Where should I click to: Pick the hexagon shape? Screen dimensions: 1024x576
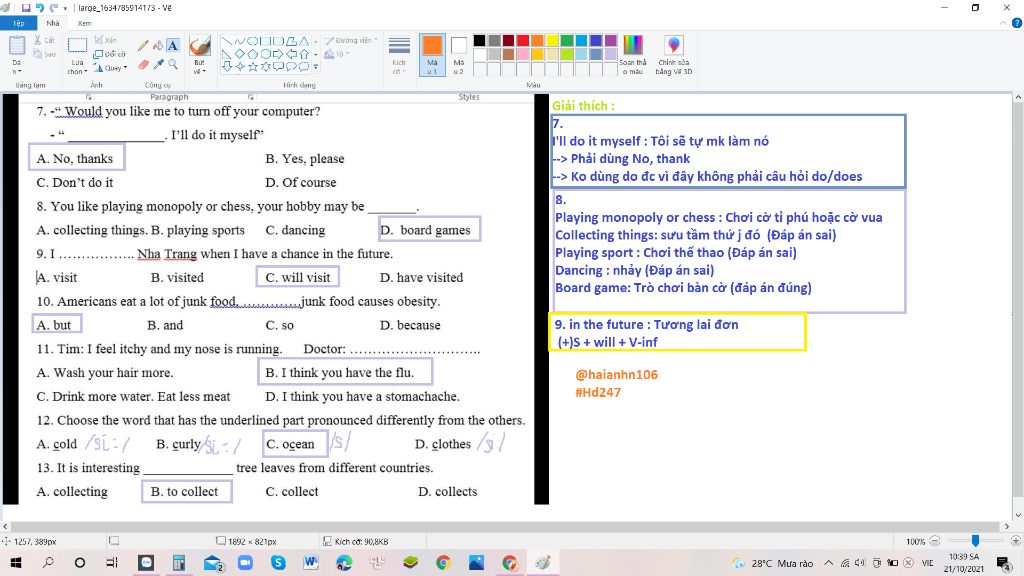click(x=266, y=54)
